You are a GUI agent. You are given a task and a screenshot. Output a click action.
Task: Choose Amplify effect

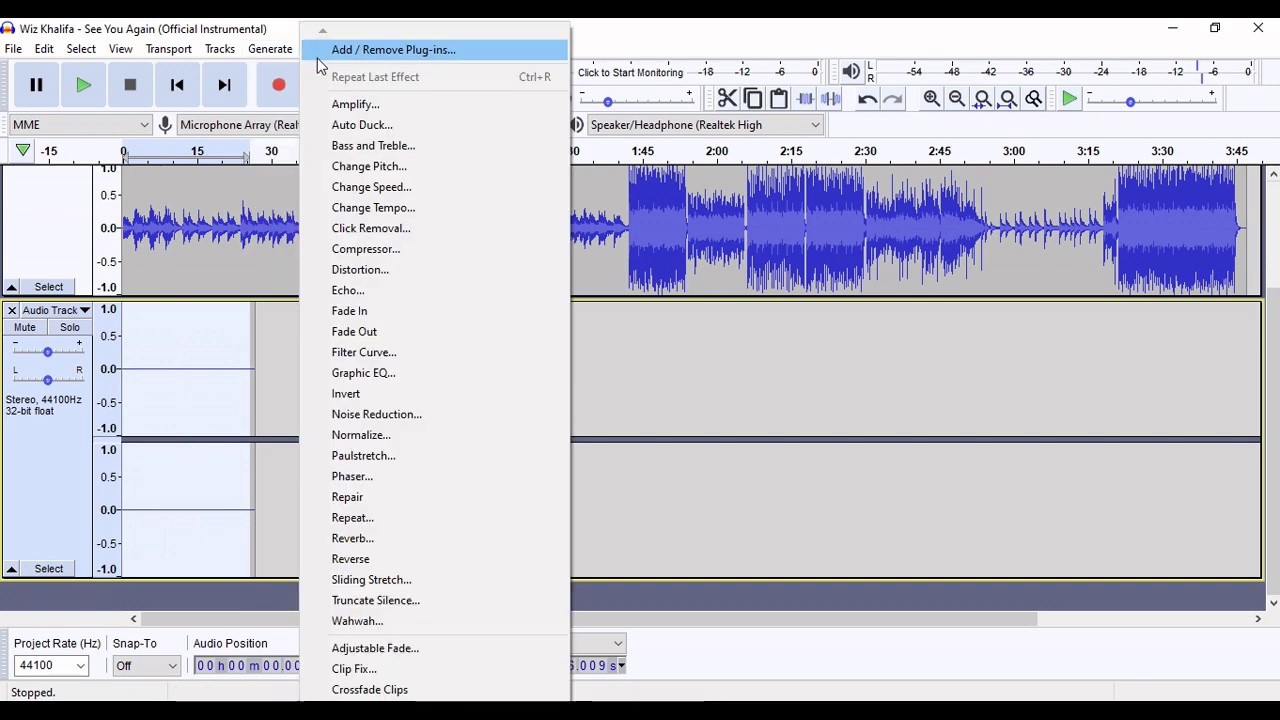[435, 104]
